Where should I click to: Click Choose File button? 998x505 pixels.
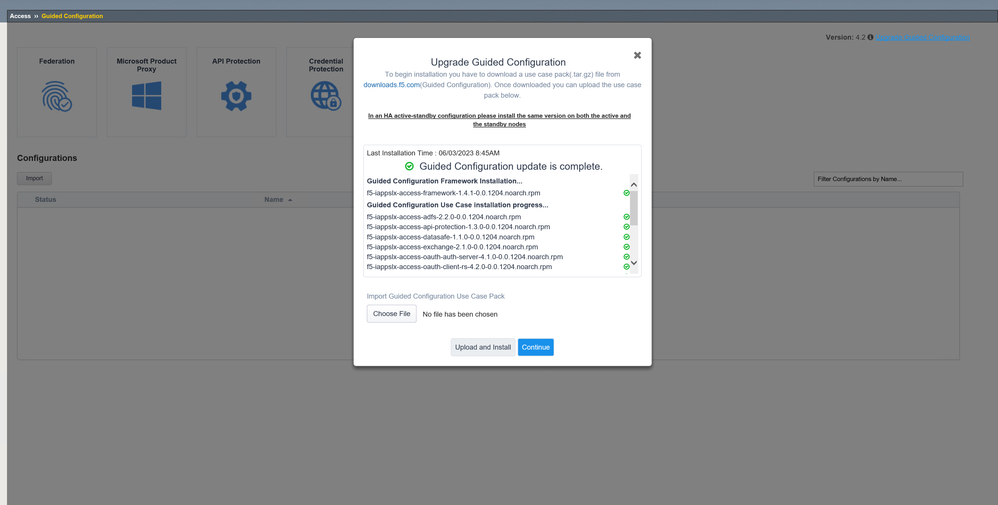coord(391,313)
